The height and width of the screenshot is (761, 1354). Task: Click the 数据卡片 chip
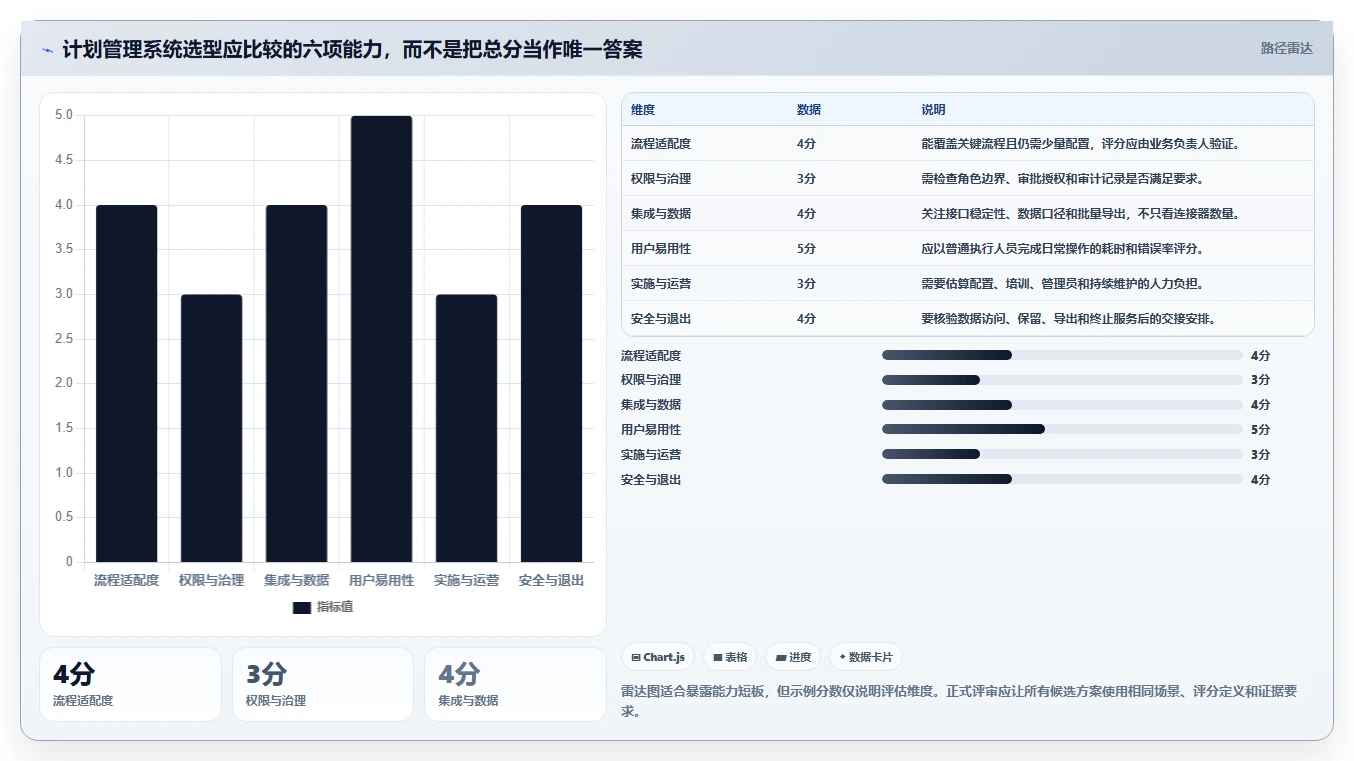pyautogui.click(x=866, y=657)
